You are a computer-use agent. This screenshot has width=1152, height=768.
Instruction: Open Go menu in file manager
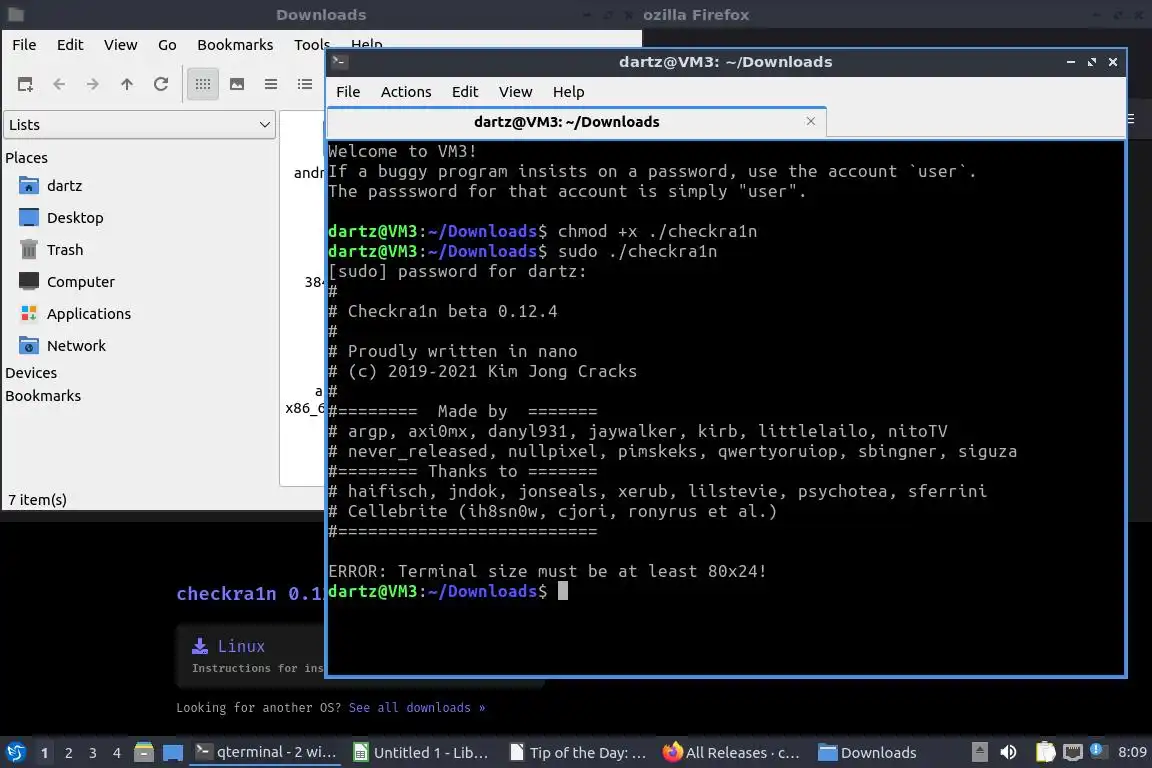(167, 45)
